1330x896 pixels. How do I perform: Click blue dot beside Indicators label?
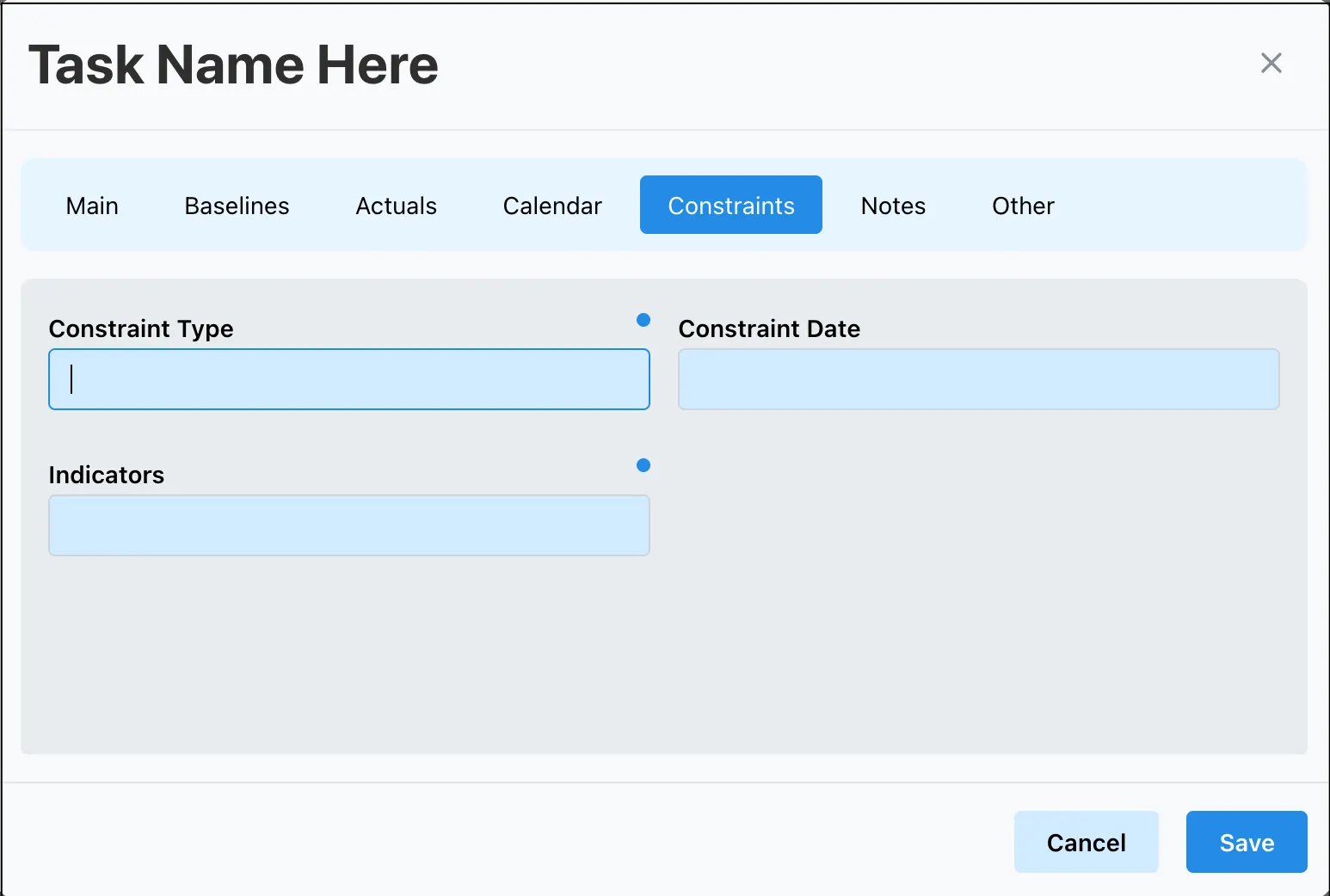[643, 465]
